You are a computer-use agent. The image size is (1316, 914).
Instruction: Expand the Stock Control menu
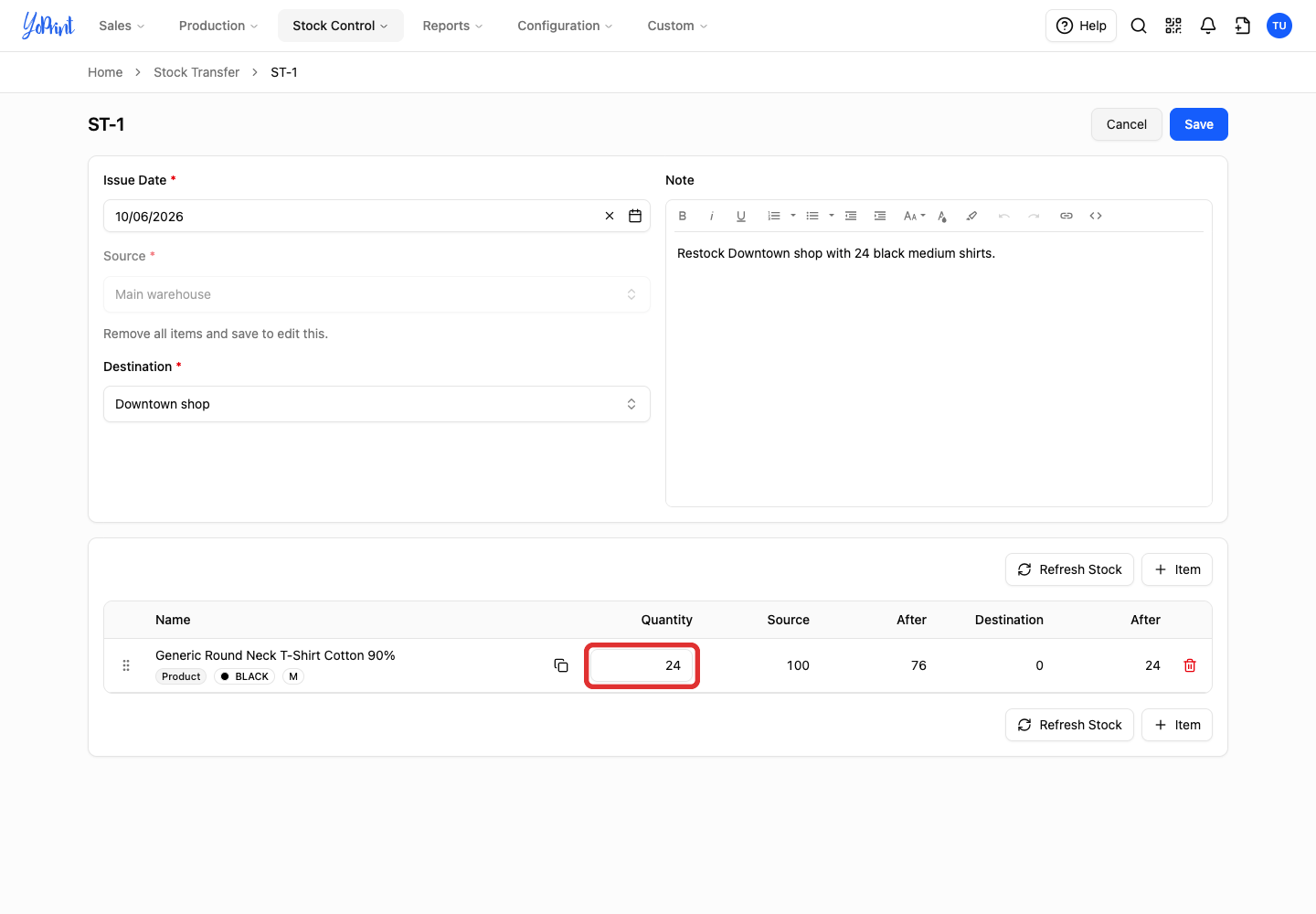click(340, 26)
